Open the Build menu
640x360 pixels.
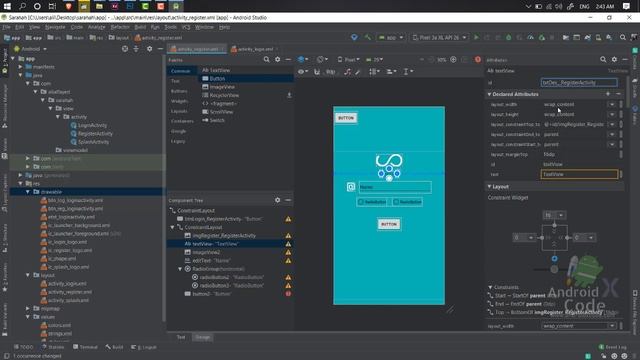(140, 27)
